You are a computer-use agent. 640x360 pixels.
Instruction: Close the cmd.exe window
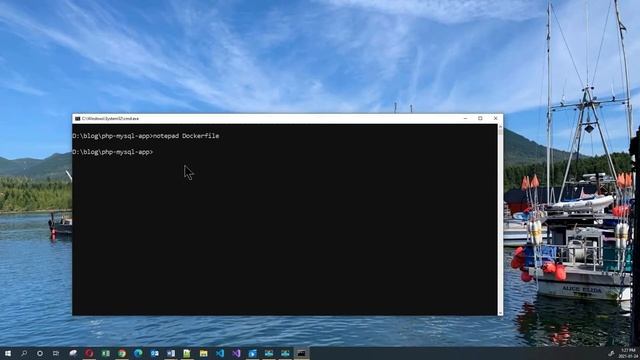click(x=496, y=118)
